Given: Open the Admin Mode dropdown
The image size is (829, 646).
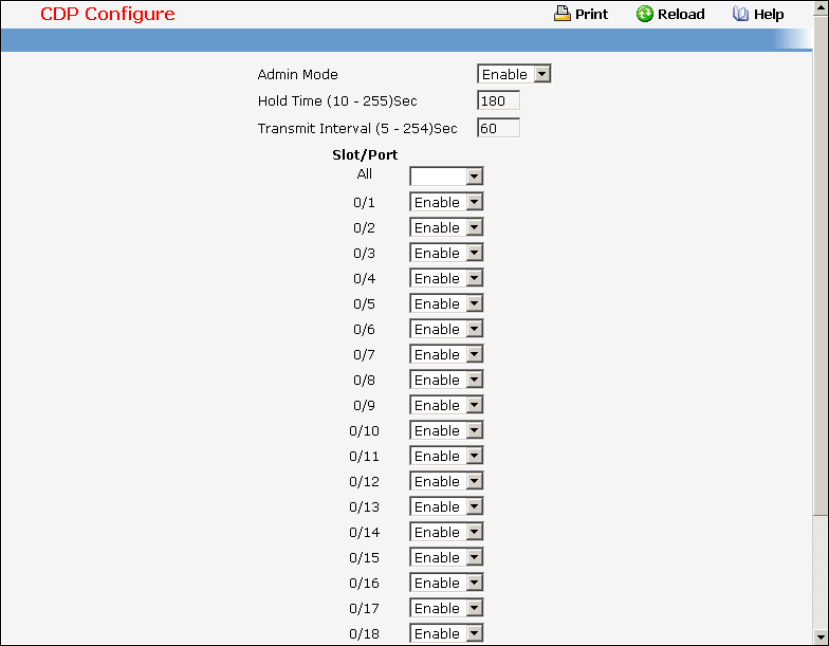Looking at the screenshot, I should 514,74.
